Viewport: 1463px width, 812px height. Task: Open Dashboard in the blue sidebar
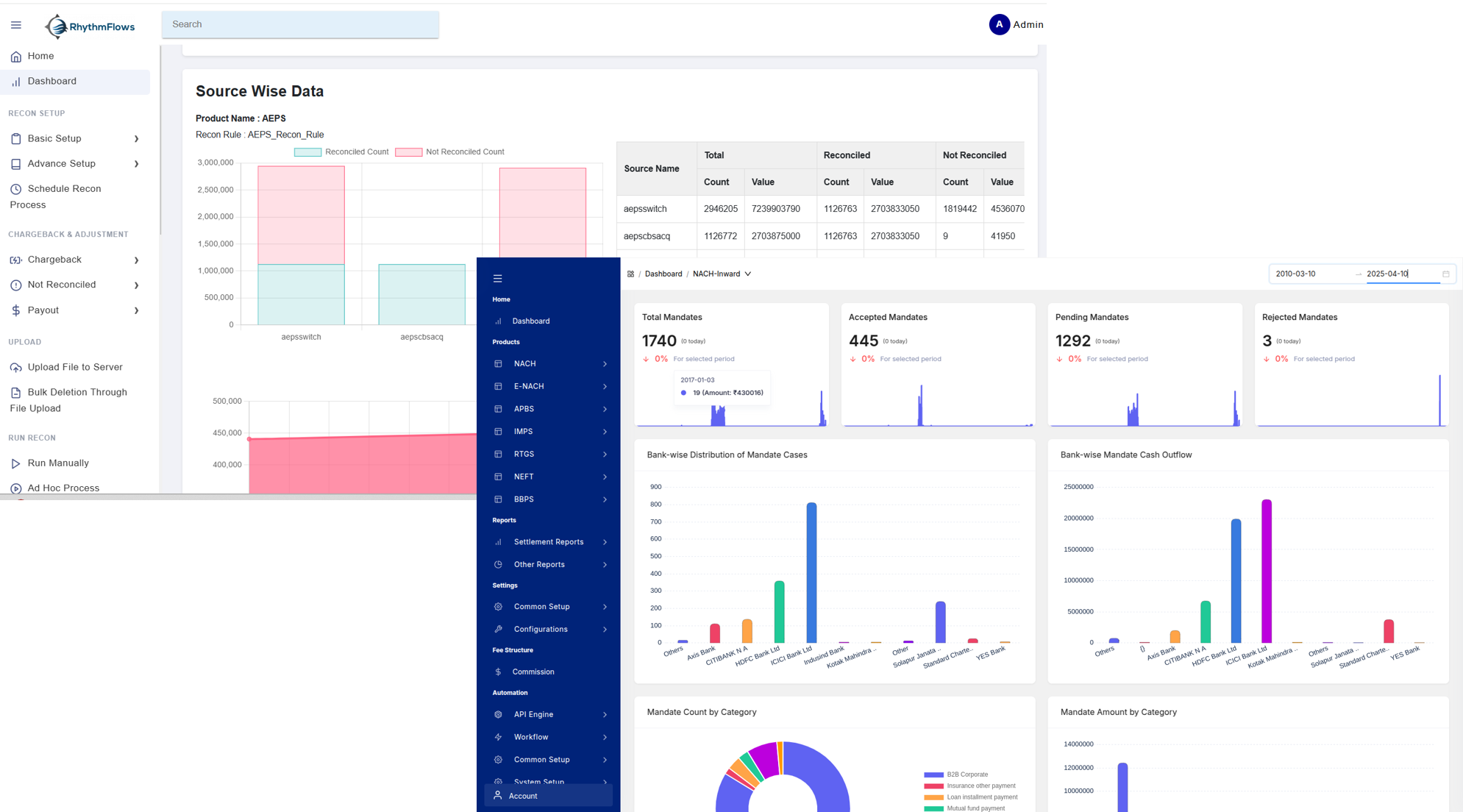tap(530, 321)
